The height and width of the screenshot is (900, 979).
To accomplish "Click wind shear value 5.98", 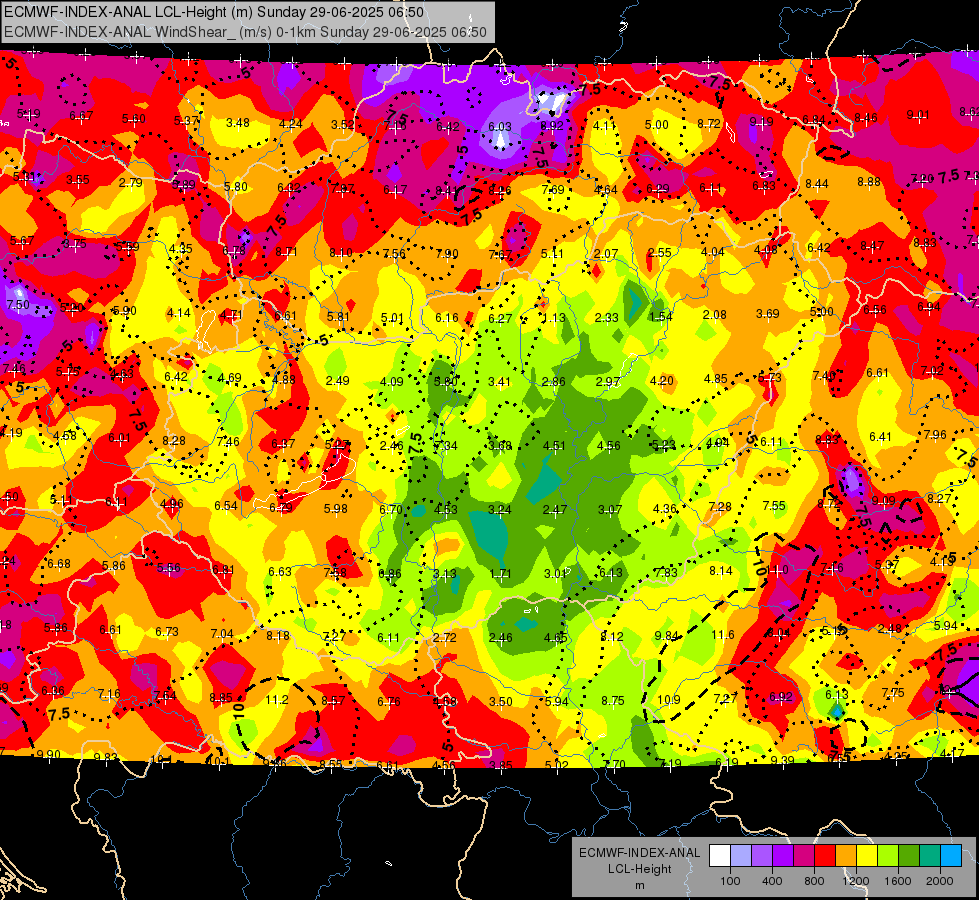I will click(x=335, y=509).
